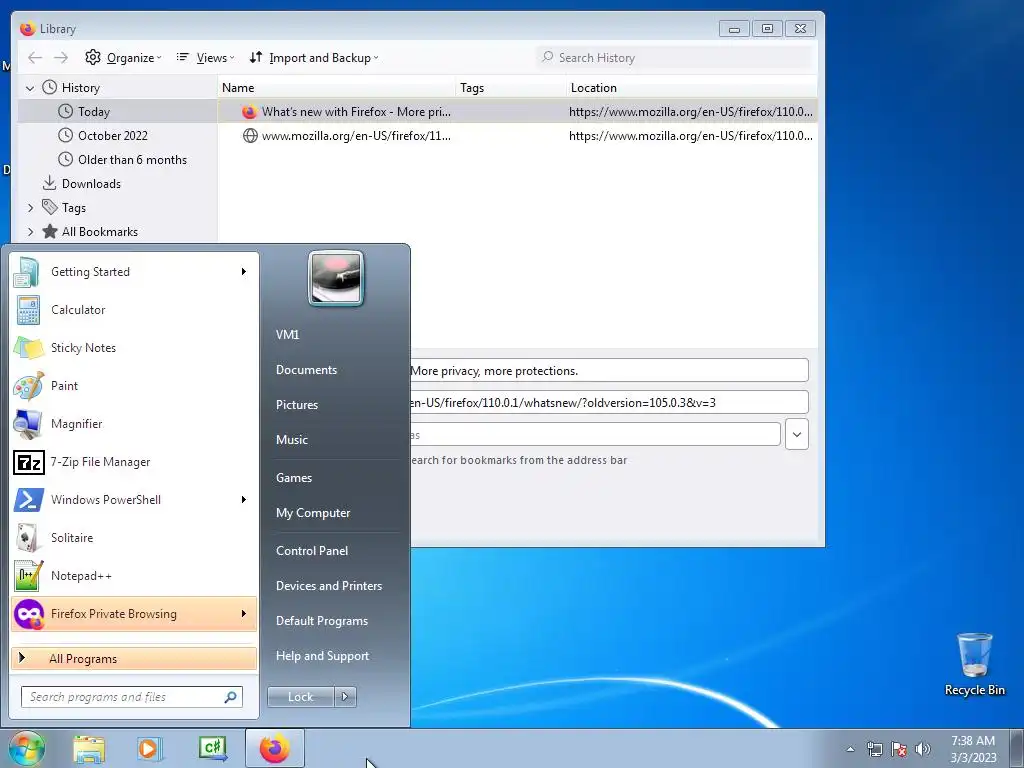Open VM1 user folder
This screenshot has height=768, width=1024.
pos(287,334)
